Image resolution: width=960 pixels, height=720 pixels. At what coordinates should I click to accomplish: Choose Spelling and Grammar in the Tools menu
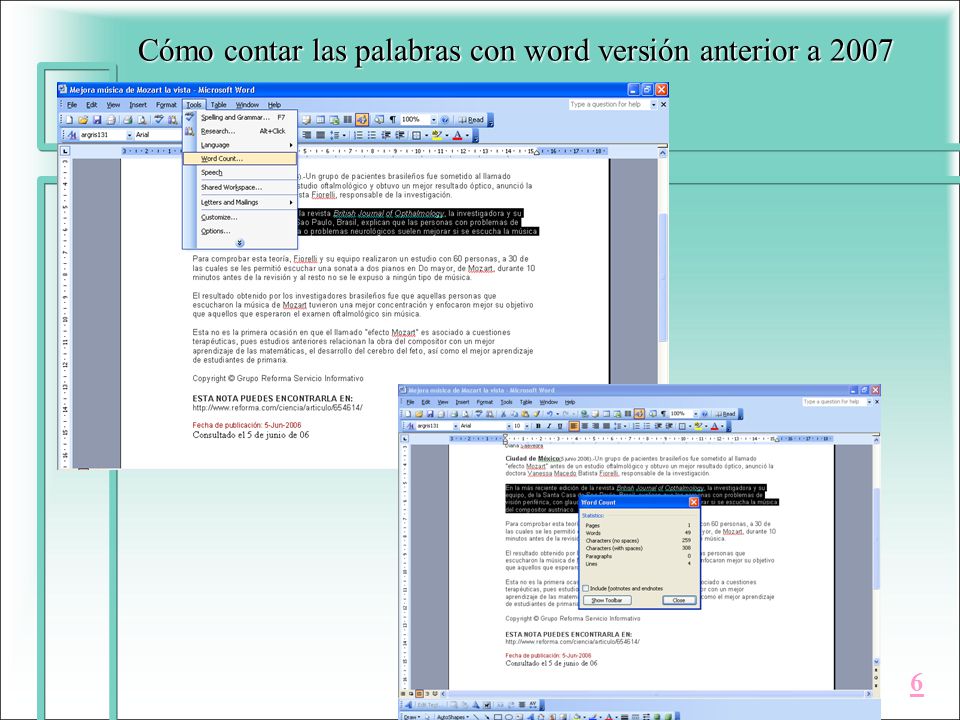click(x=240, y=117)
